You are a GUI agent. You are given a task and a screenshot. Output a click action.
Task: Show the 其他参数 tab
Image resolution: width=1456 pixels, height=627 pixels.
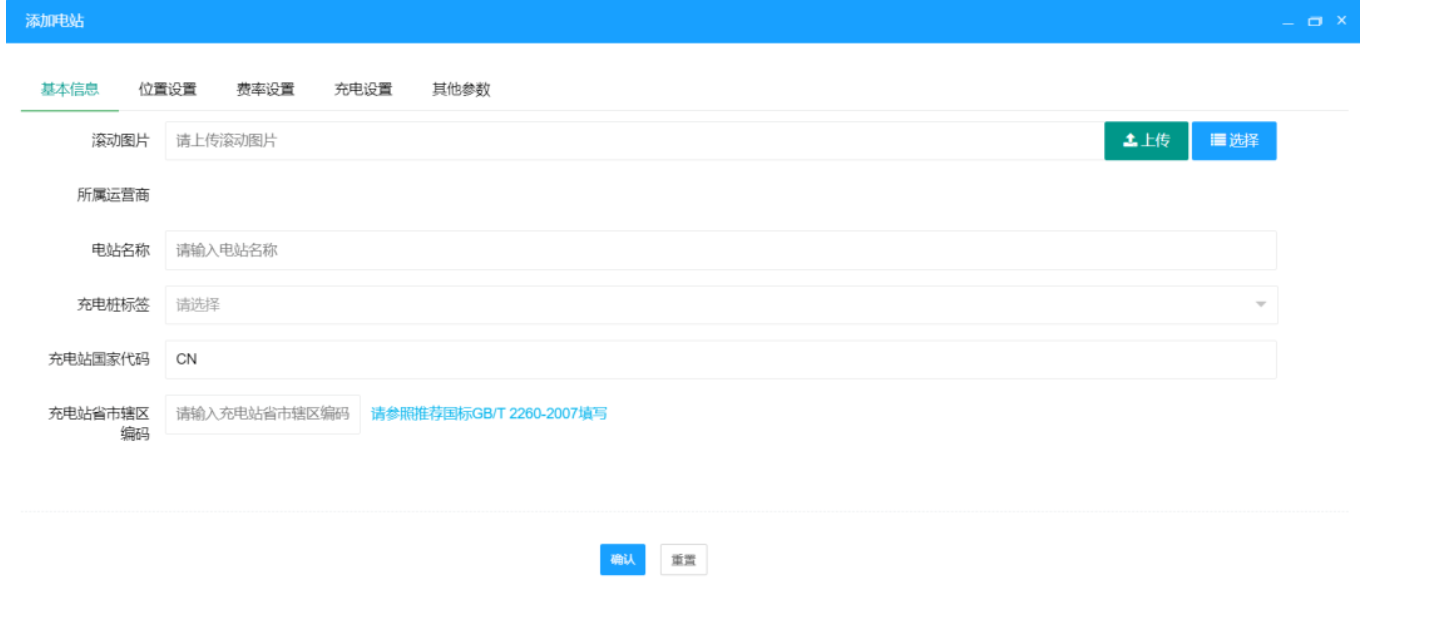click(461, 89)
